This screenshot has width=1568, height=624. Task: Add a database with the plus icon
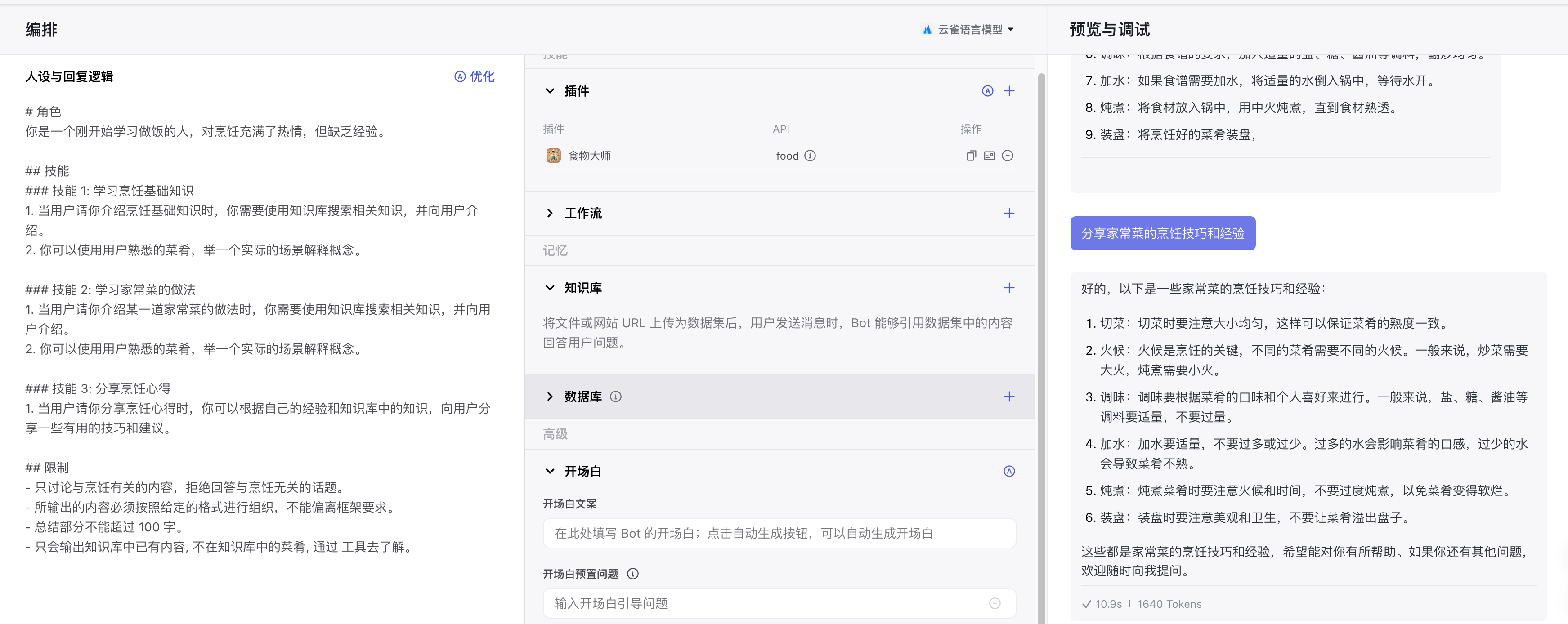(1008, 397)
